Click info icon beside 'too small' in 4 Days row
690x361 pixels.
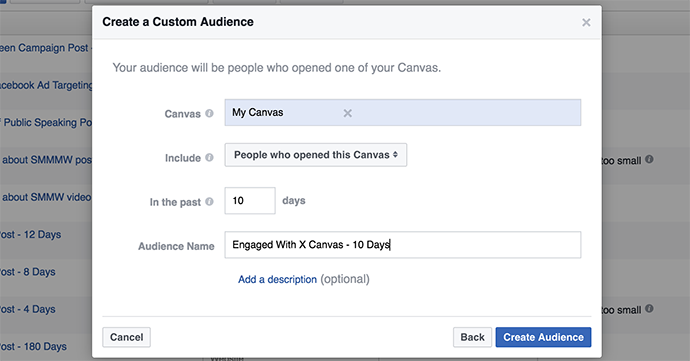[650, 309]
